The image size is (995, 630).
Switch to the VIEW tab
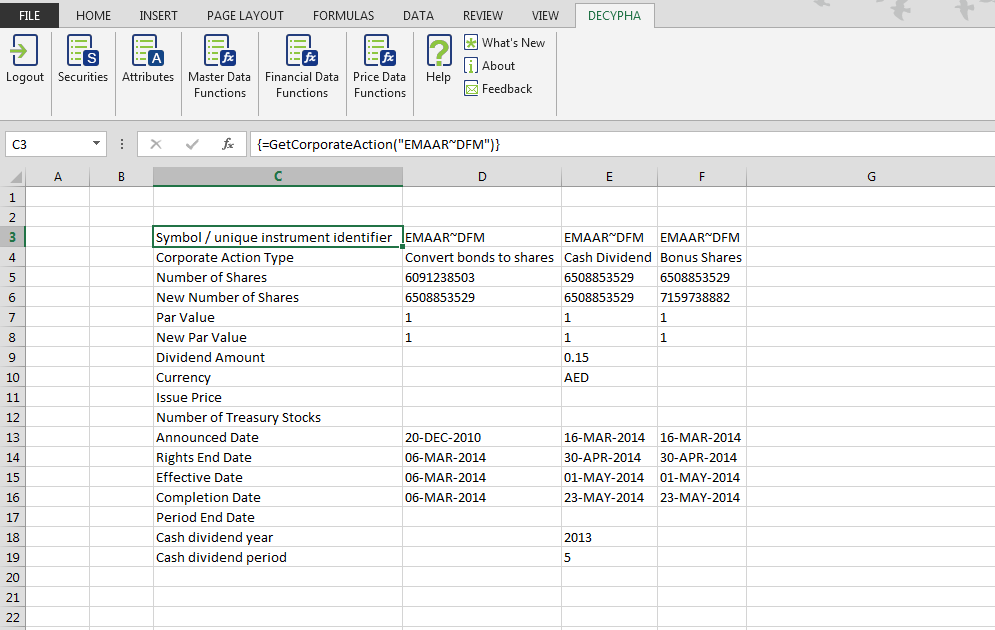545,15
